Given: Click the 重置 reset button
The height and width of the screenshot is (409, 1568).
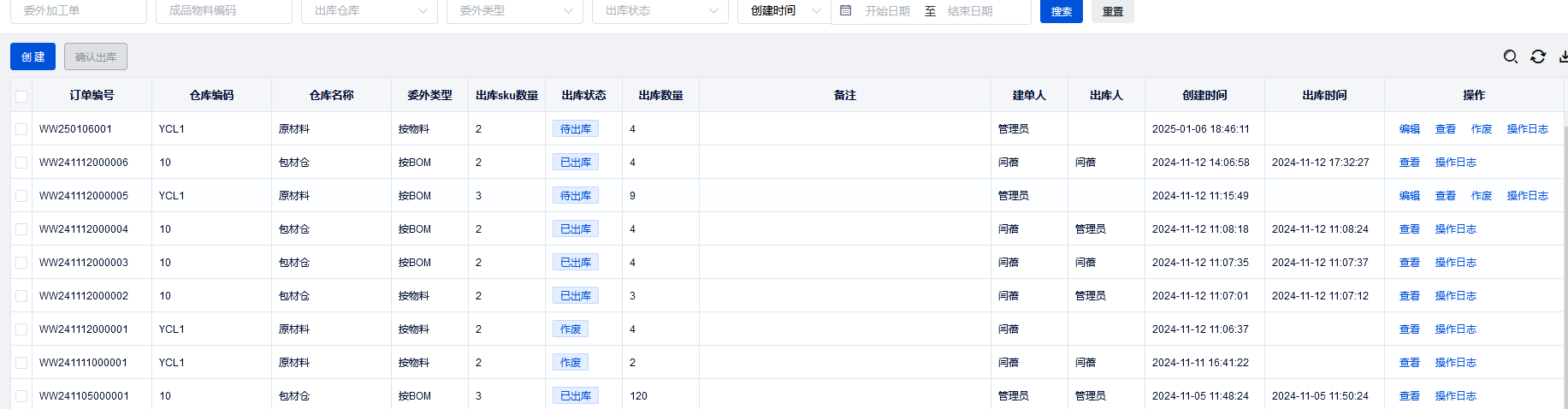Looking at the screenshot, I should 1112,11.
